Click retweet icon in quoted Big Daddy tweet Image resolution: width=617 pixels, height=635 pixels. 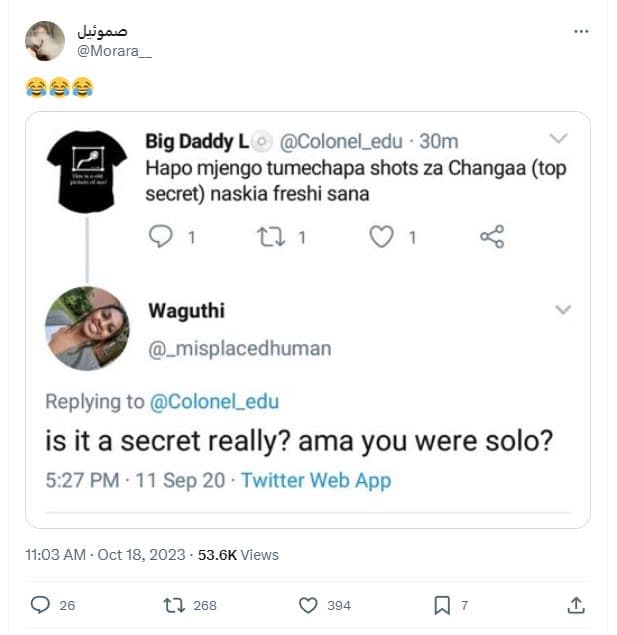269,237
